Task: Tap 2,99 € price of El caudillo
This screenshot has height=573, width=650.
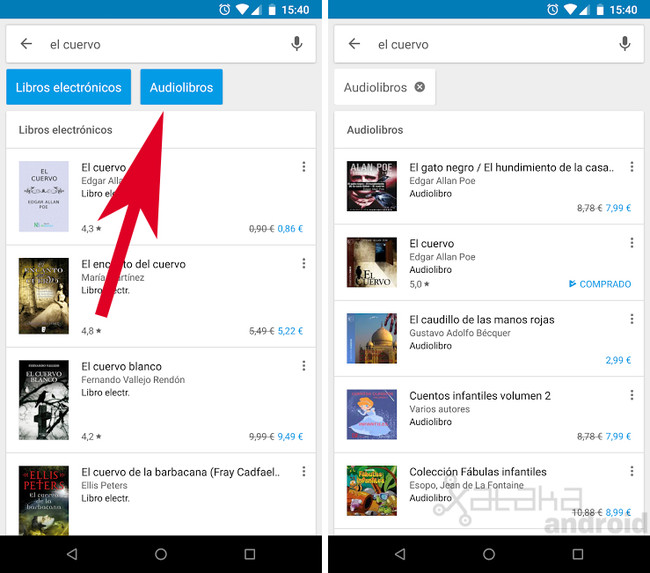Action: (618, 360)
